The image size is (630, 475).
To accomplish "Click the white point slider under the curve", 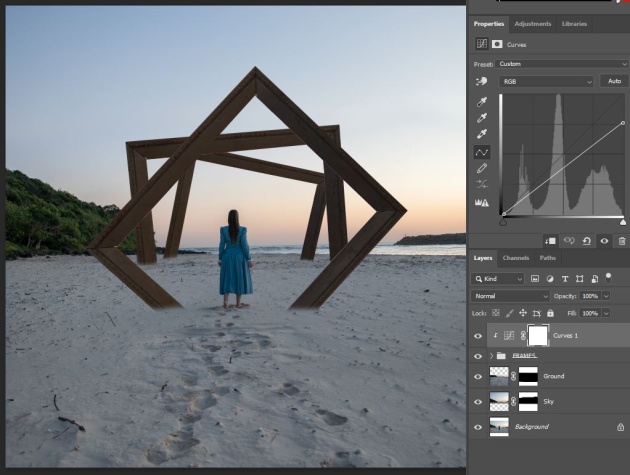I will pos(623,221).
